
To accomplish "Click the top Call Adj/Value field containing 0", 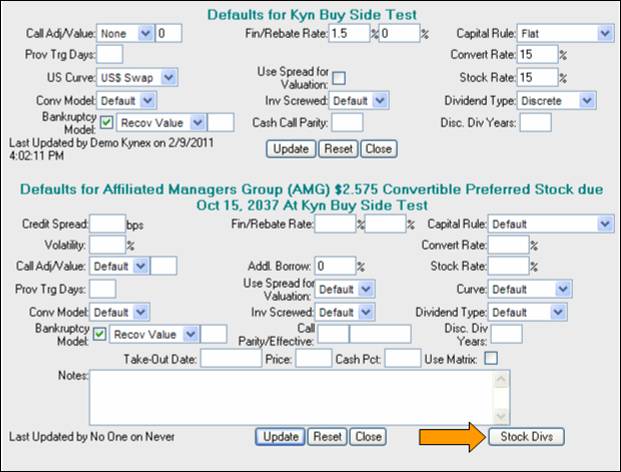I will pos(169,33).
